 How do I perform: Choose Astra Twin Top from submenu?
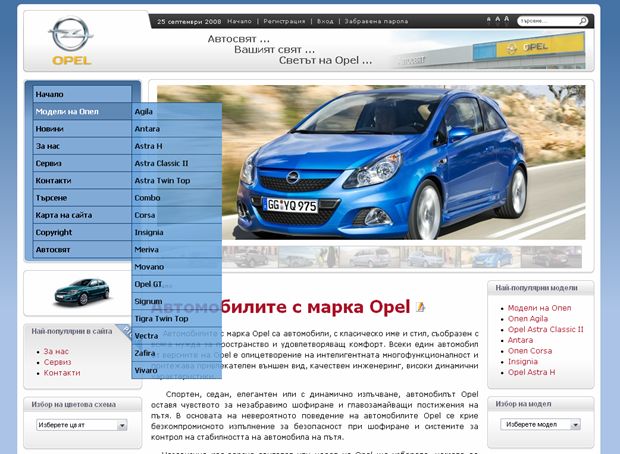(177, 180)
